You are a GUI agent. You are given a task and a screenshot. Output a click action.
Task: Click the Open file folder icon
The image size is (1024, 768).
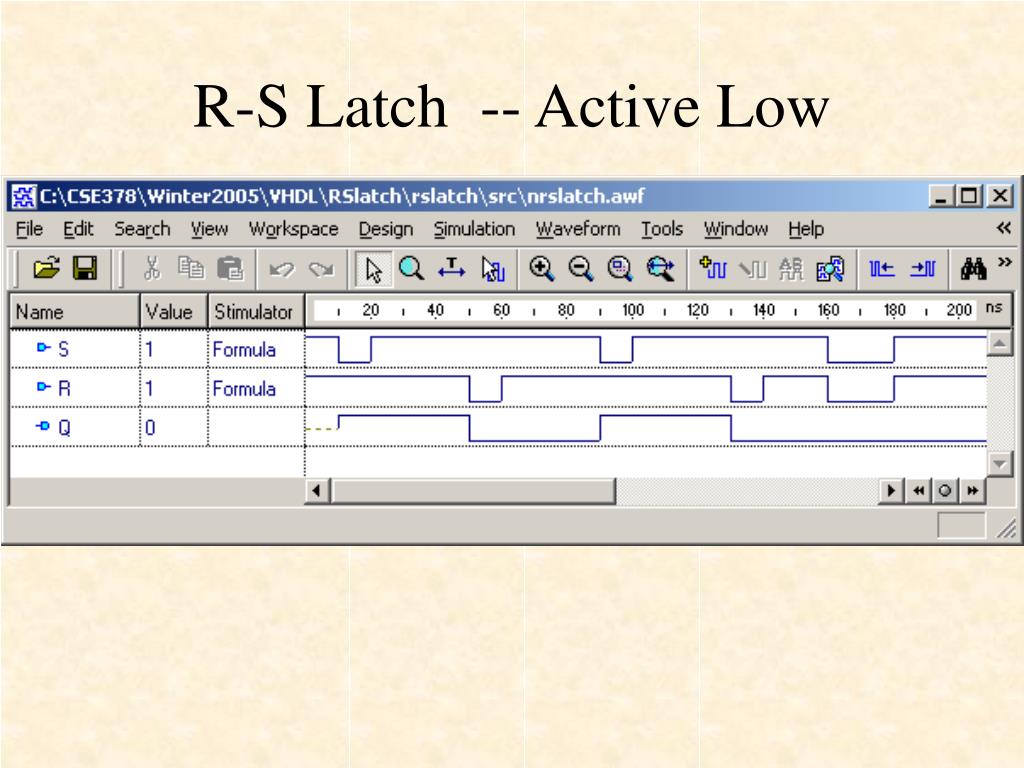(x=46, y=268)
